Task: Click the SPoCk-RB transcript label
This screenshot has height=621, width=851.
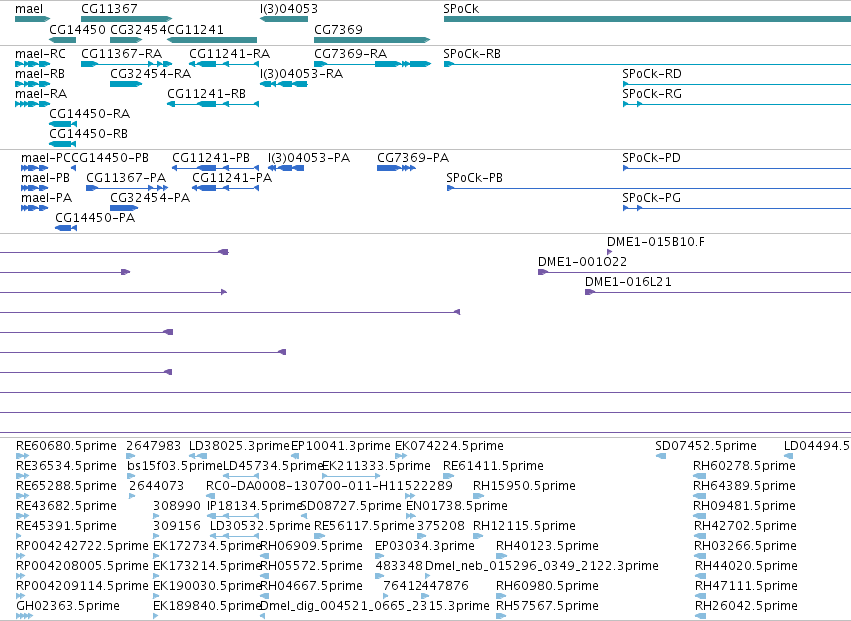Action: point(472,54)
